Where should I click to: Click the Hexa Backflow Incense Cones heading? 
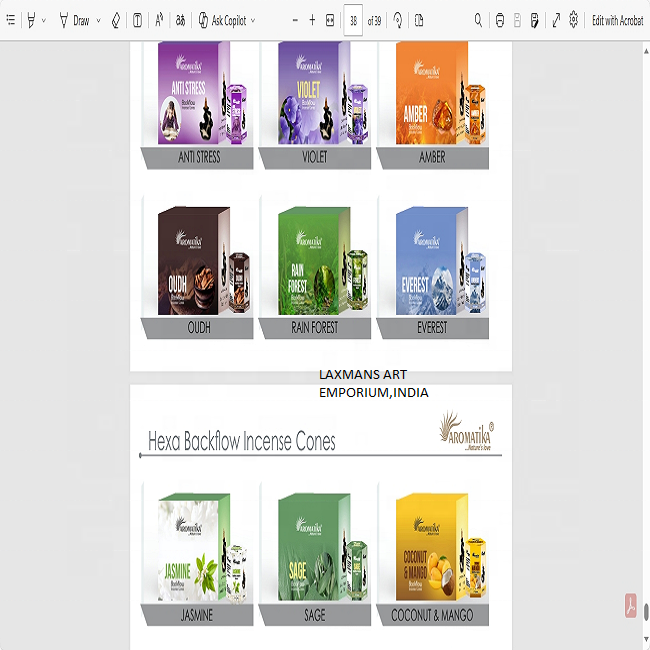coord(242,441)
